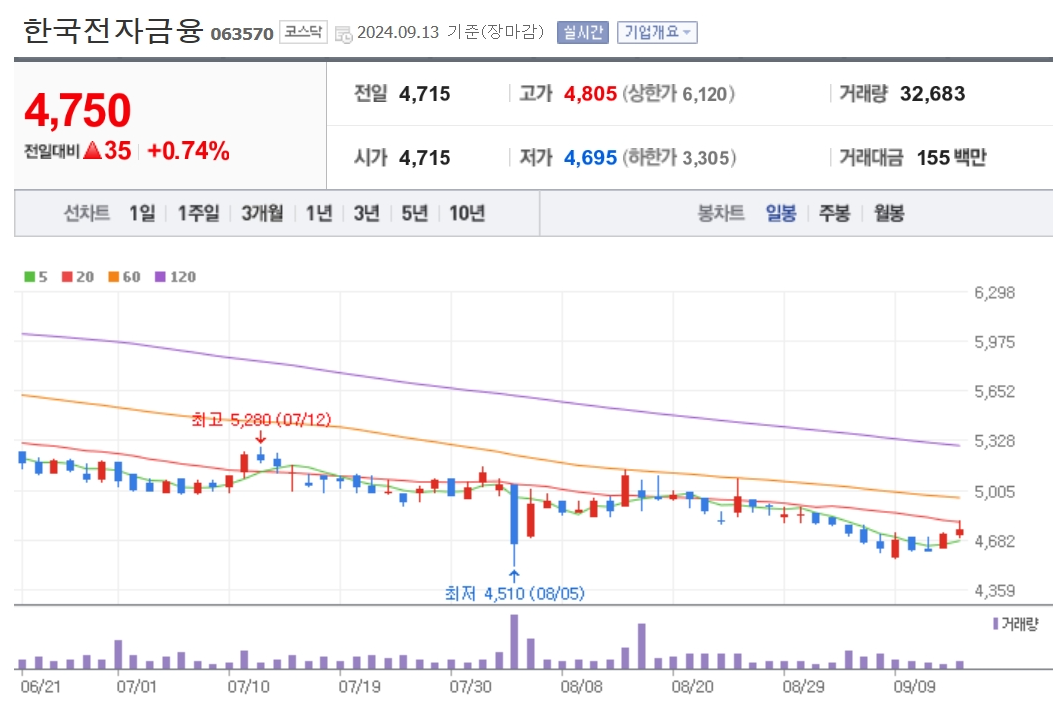Select the 1주일 line chart tab

point(198,214)
